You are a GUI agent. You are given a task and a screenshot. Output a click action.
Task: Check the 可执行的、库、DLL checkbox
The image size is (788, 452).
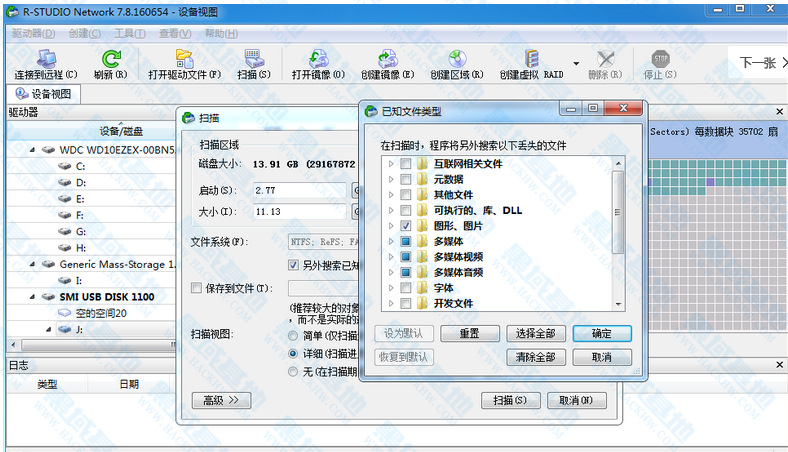pos(406,210)
